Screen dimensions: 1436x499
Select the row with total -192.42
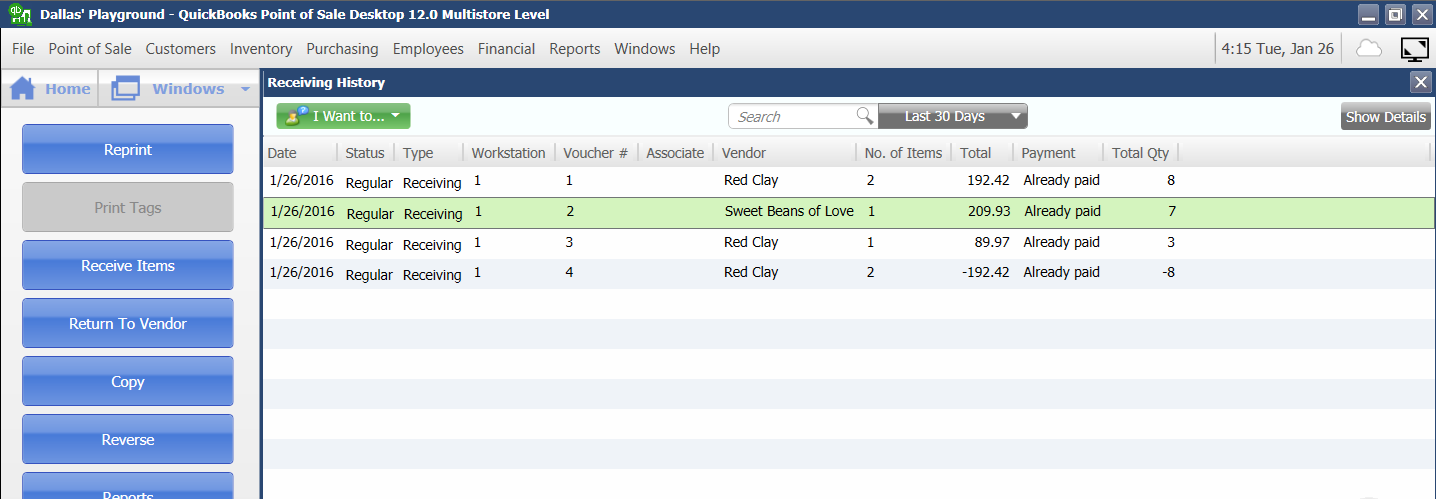[x=849, y=273]
